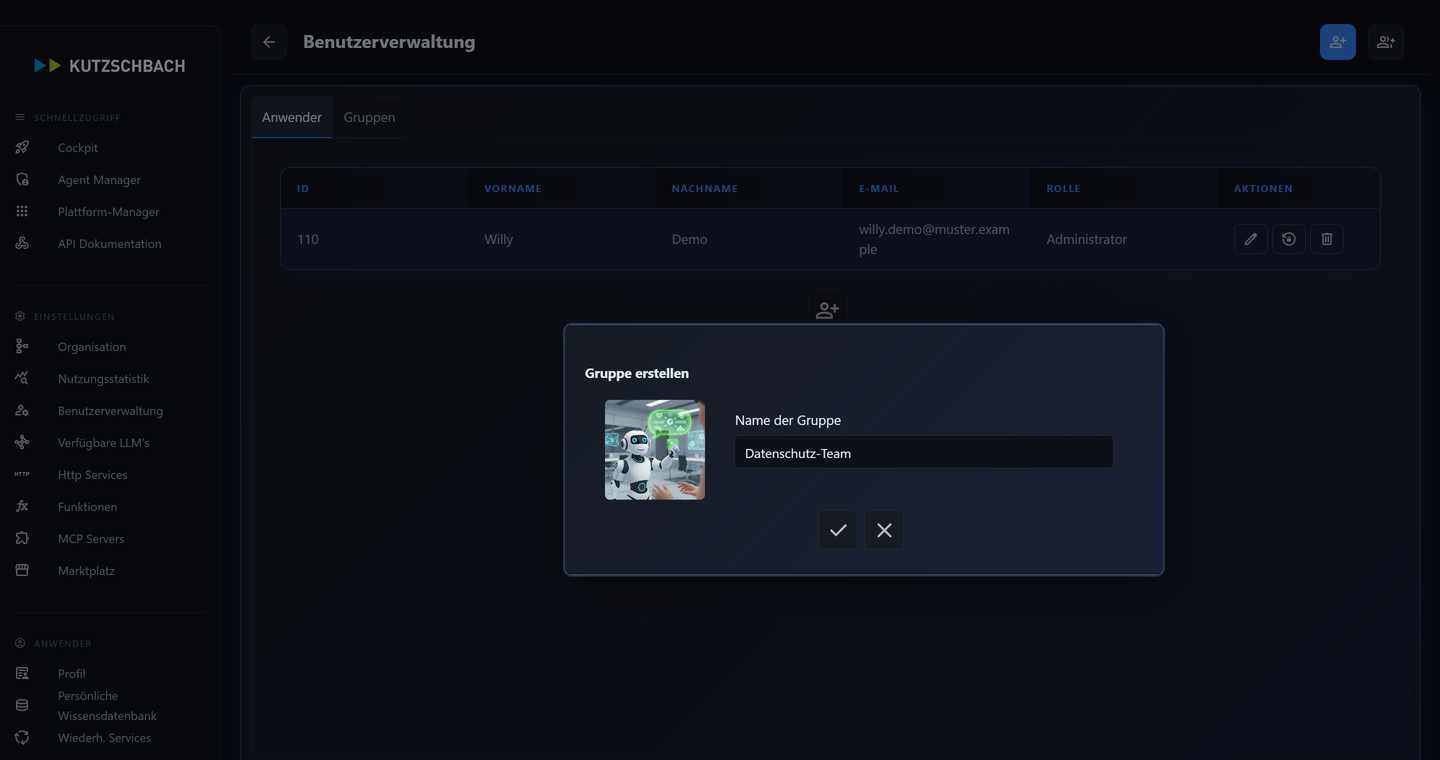Image resolution: width=1440 pixels, height=760 pixels.
Task: Click the Marktplatz store icon
Action: (22, 571)
